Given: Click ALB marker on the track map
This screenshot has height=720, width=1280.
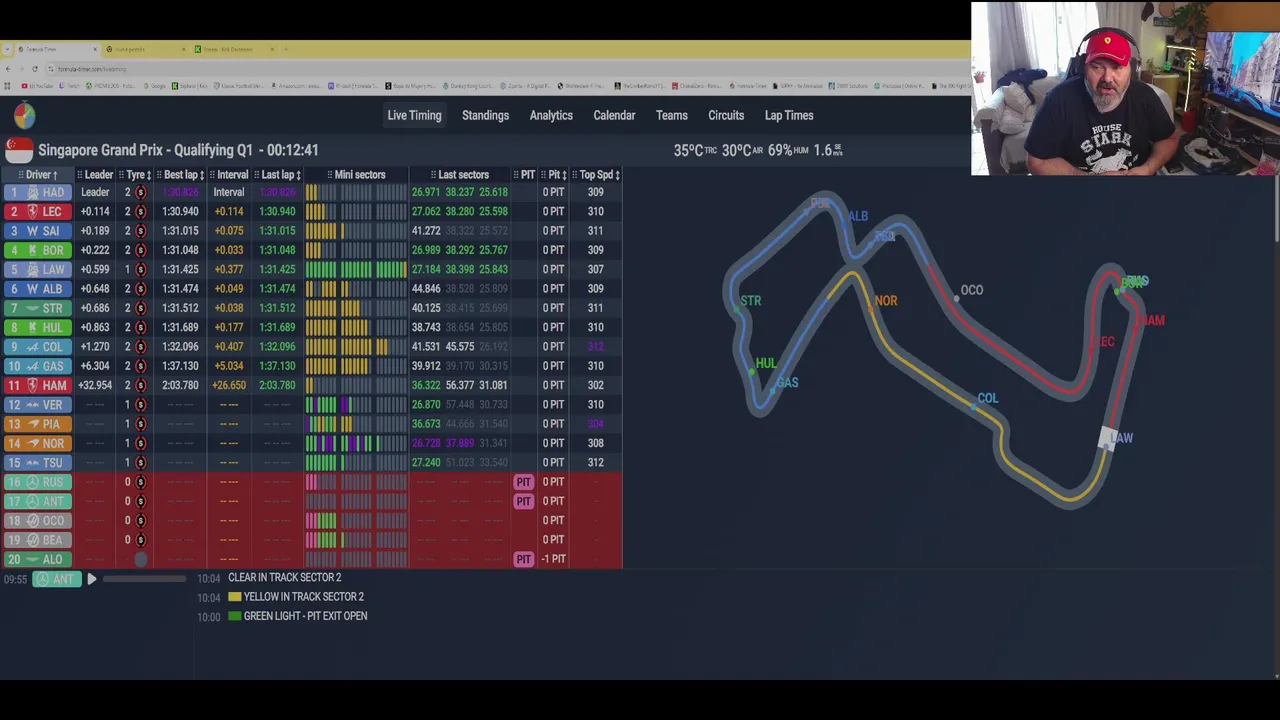Looking at the screenshot, I should pos(858,216).
